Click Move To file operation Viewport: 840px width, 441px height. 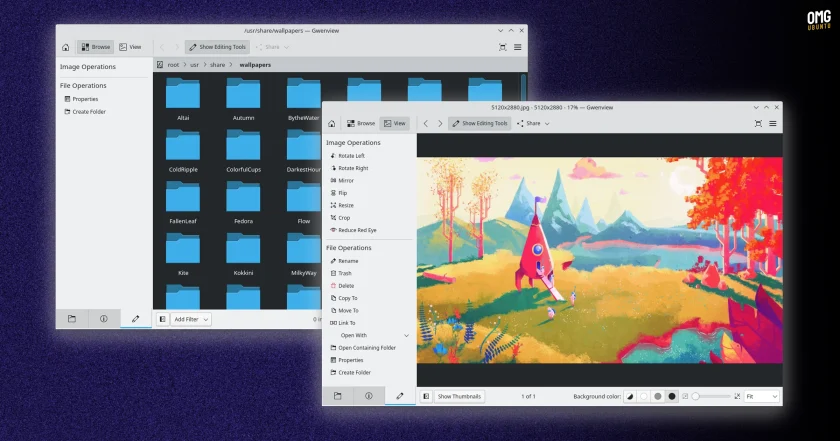[x=344, y=310]
